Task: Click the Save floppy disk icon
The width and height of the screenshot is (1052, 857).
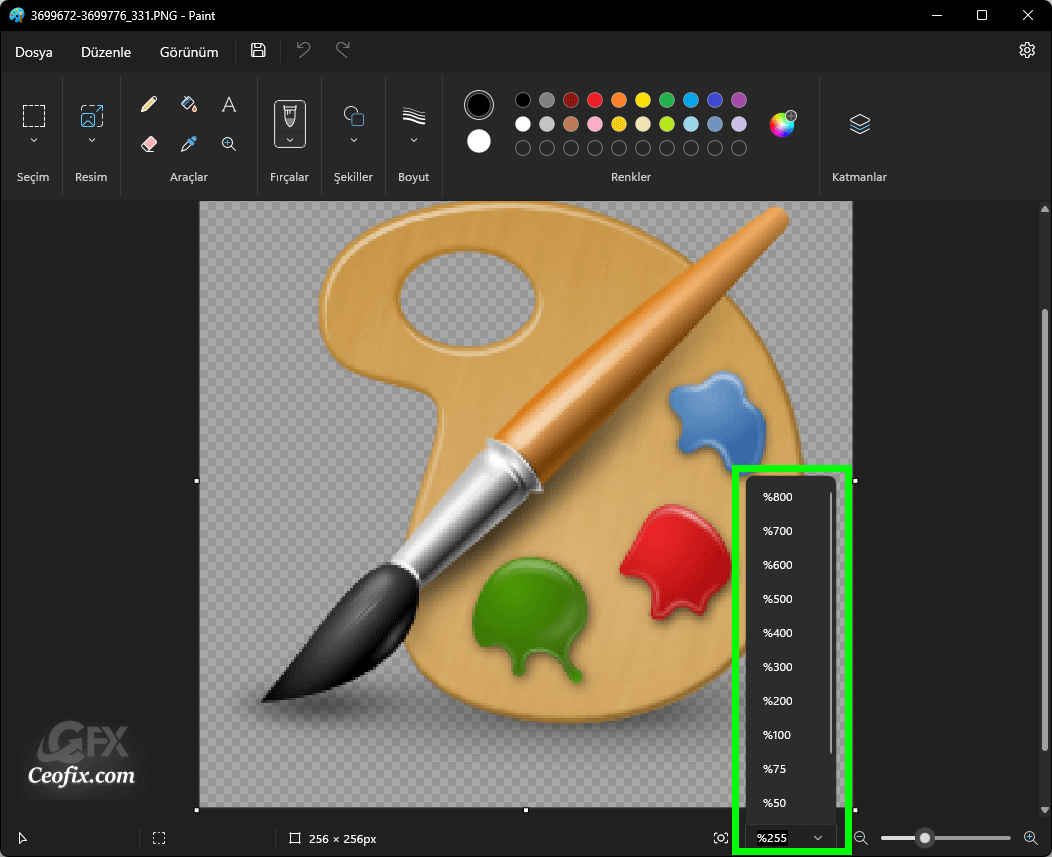Action: [258, 50]
